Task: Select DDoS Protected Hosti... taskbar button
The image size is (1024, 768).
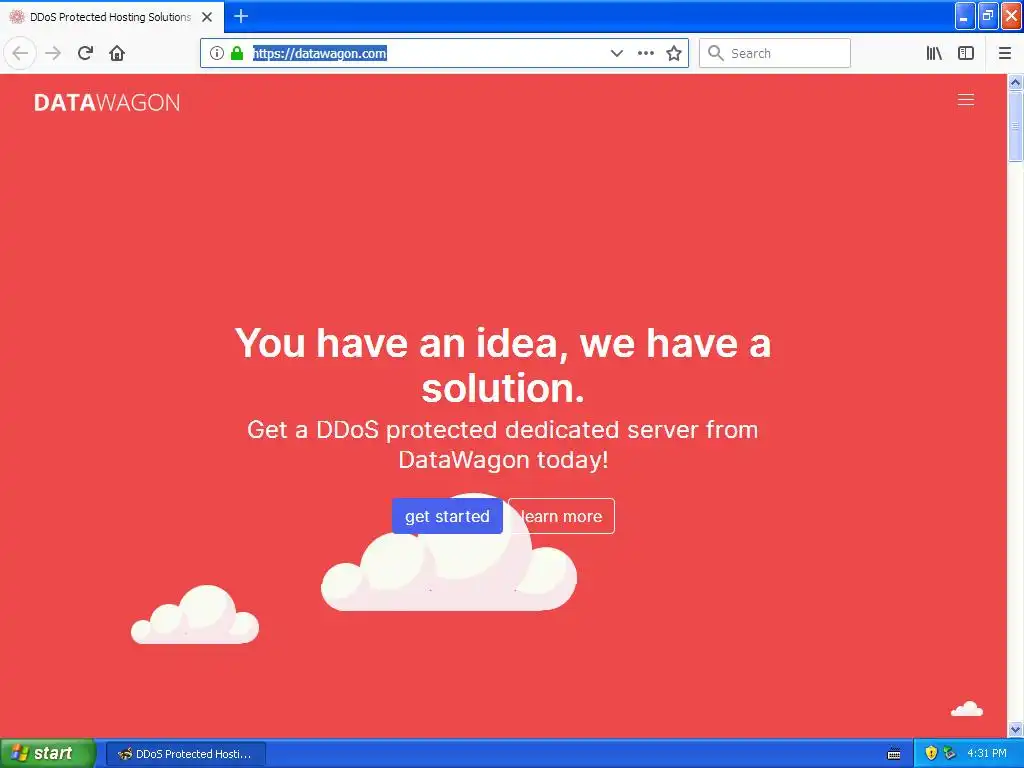Action: click(186, 754)
